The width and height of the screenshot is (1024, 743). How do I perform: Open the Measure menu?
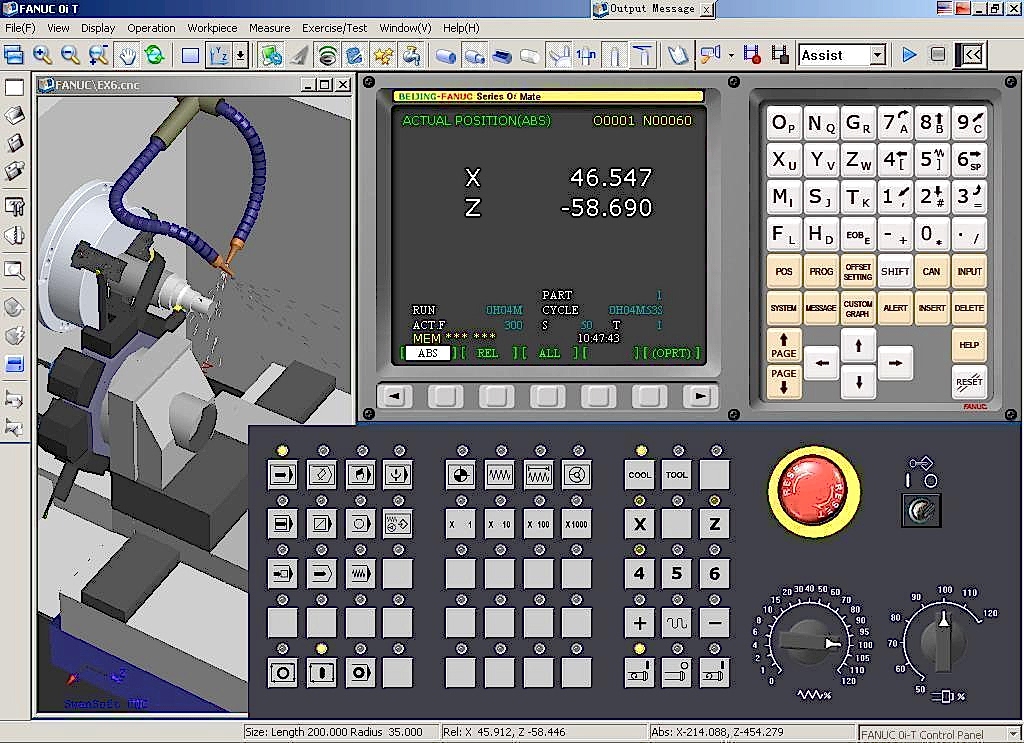pos(269,28)
